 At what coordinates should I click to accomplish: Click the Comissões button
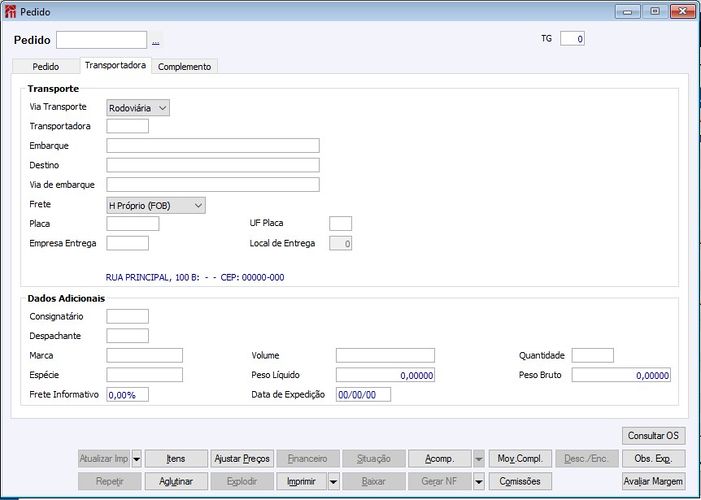click(520, 482)
